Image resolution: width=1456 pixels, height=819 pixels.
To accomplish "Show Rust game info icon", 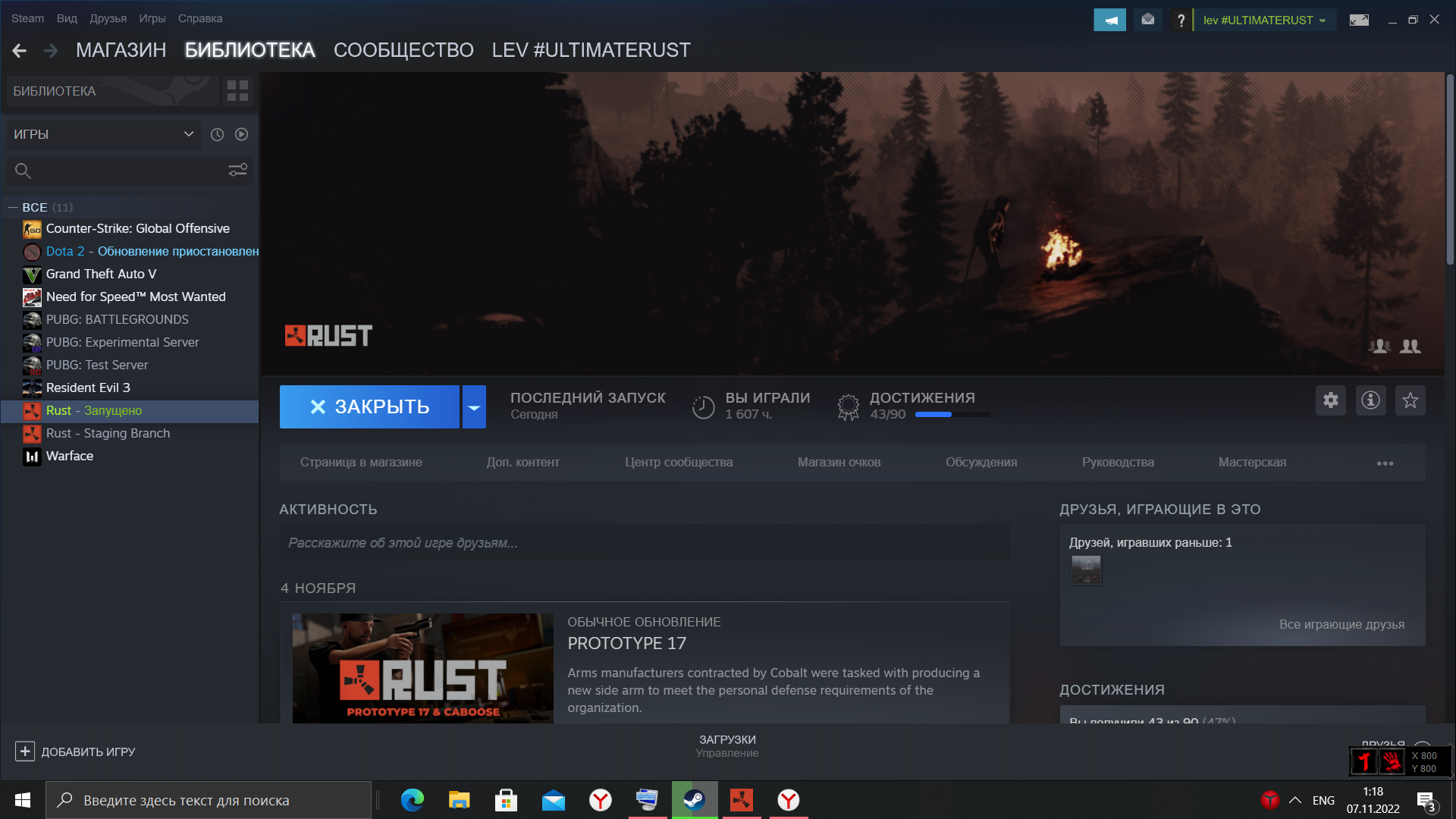I will 1370,400.
